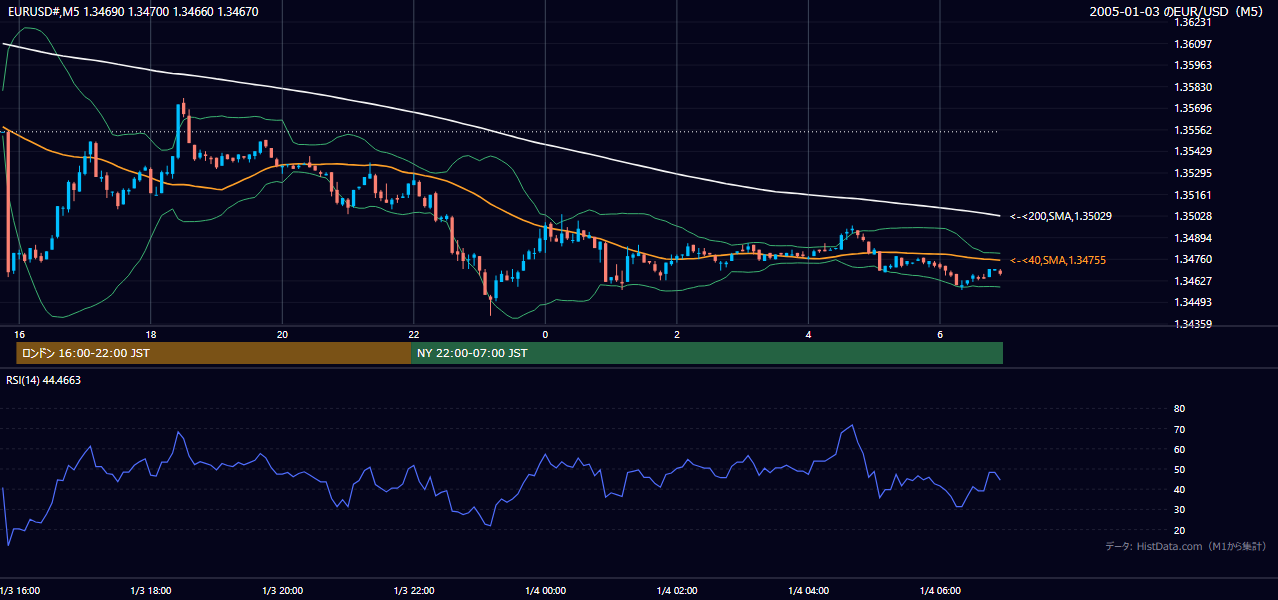Click price axis value 1.36231
This screenshot has height=600, width=1278.
pyautogui.click(x=1192, y=22)
